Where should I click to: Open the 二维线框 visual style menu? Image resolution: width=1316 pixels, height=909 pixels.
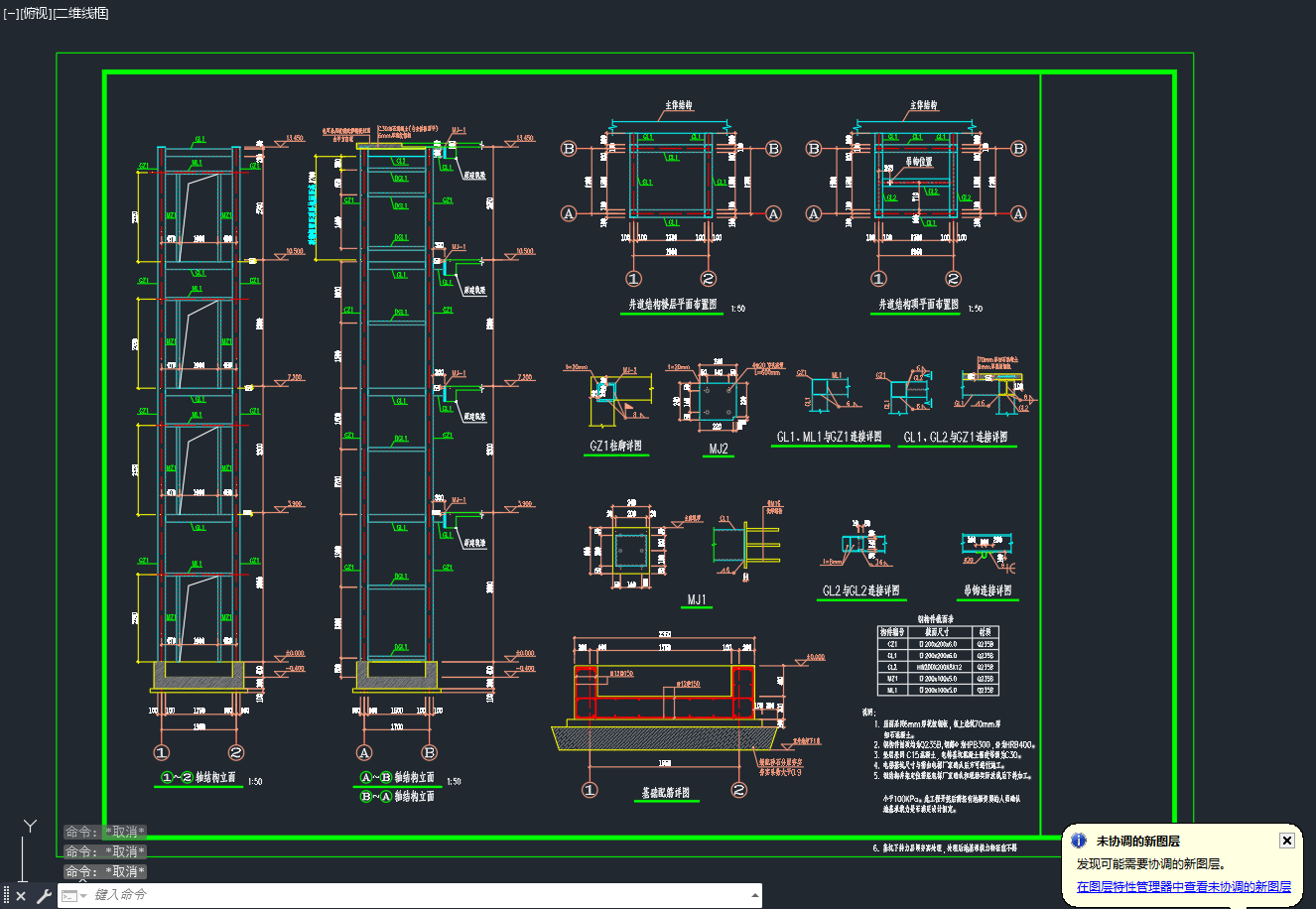pos(80,13)
